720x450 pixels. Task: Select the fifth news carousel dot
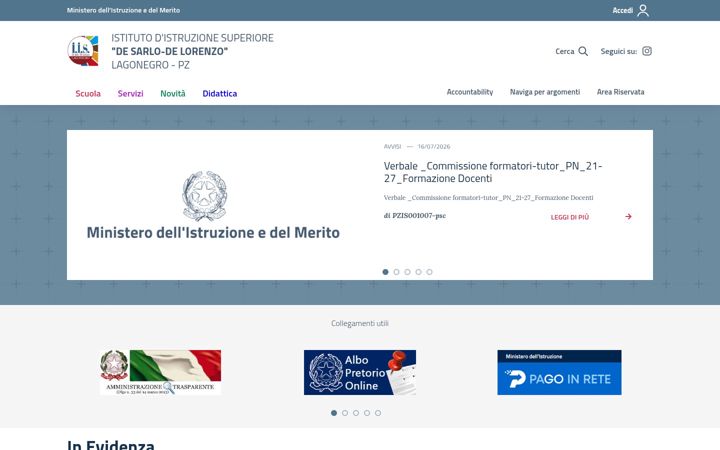click(429, 272)
